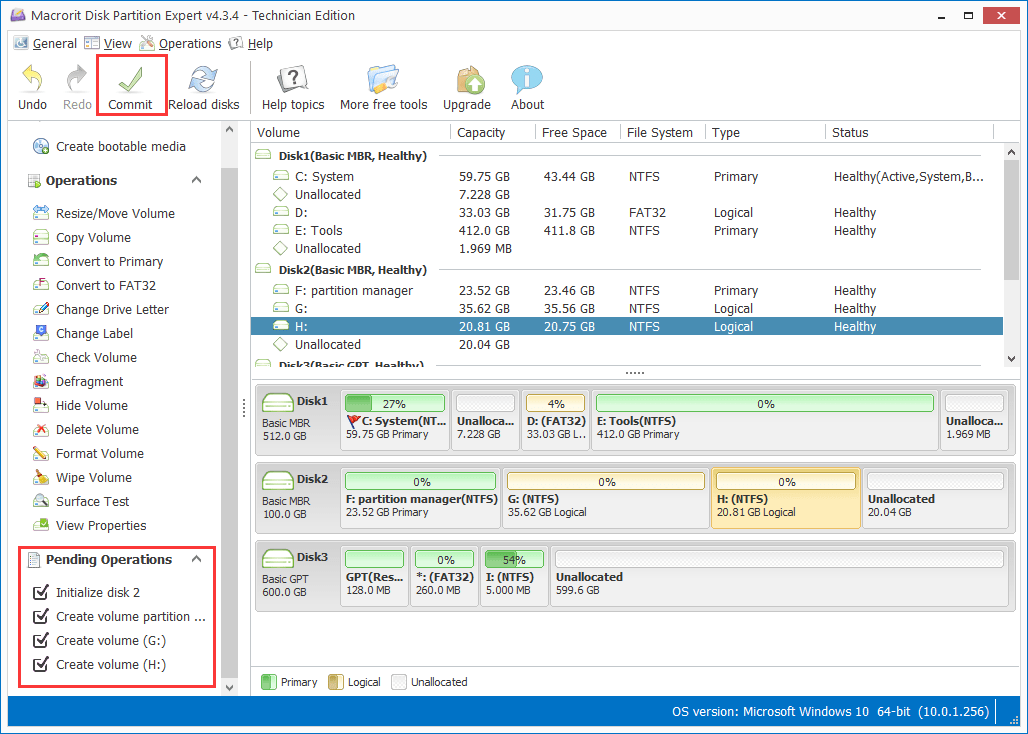1028x734 pixels.
Task: Uncheck the Create volume (G:) operation
Action: tap(41, 640)
